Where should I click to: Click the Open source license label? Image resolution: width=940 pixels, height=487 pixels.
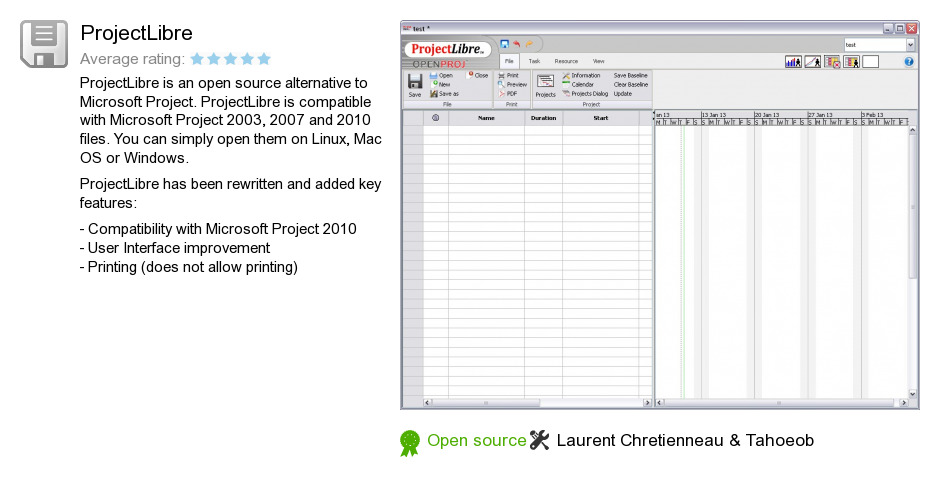pos(477,440)
